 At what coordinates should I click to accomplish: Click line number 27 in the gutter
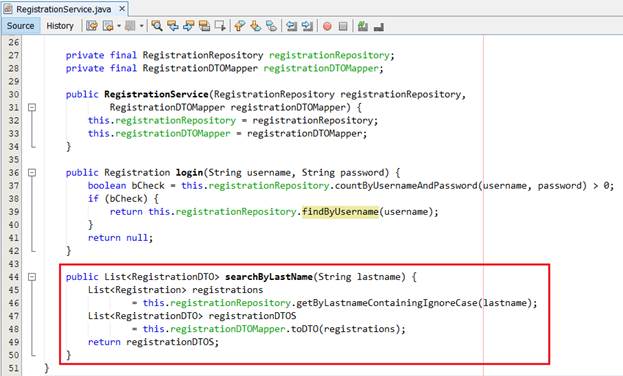pyautogui.click(x=14, y=55)
